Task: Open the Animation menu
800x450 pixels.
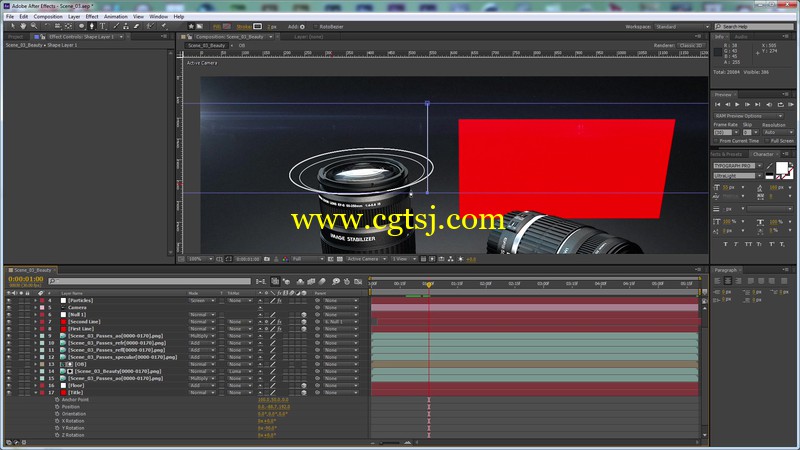Action: click(116, 16)
